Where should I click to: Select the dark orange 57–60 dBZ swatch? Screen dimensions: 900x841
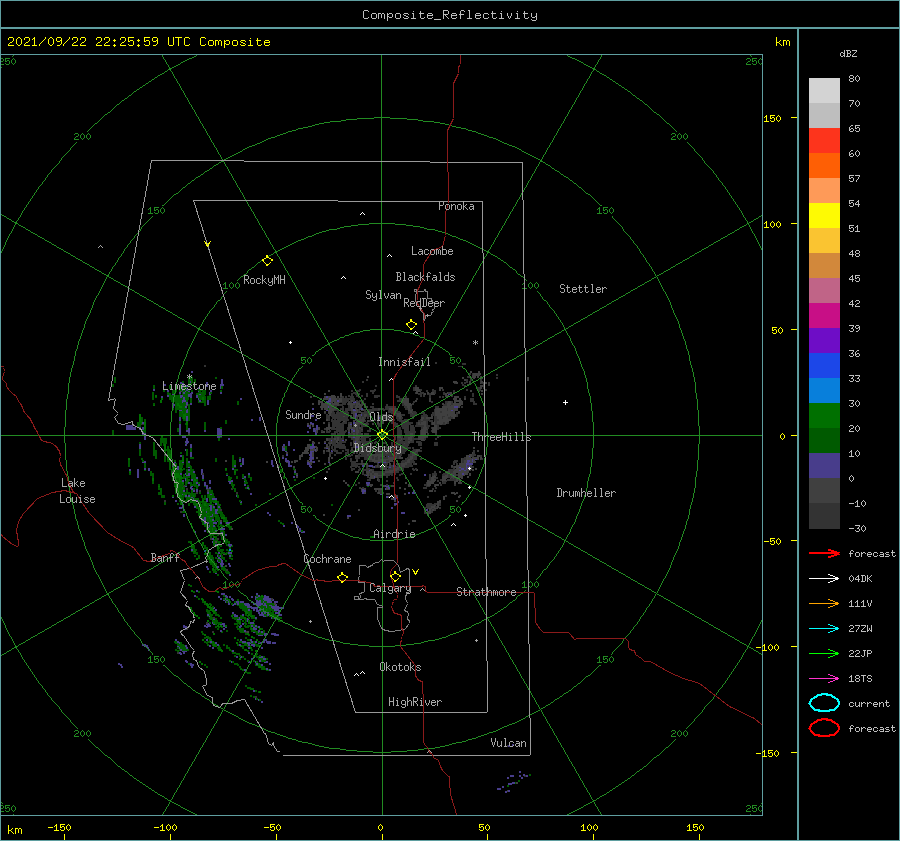[x=824, y=166]
